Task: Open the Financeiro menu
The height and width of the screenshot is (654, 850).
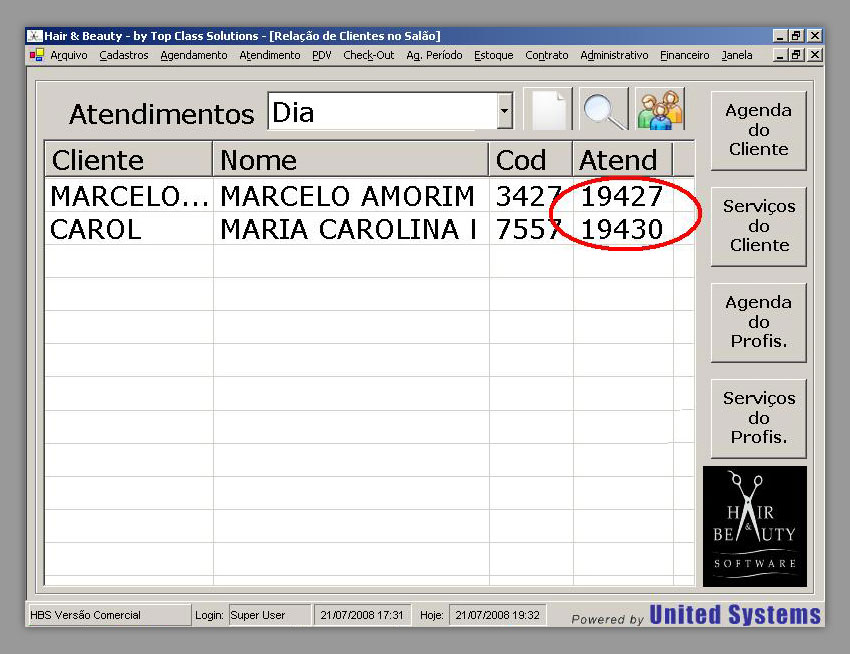Action: (x=685, y=55)
